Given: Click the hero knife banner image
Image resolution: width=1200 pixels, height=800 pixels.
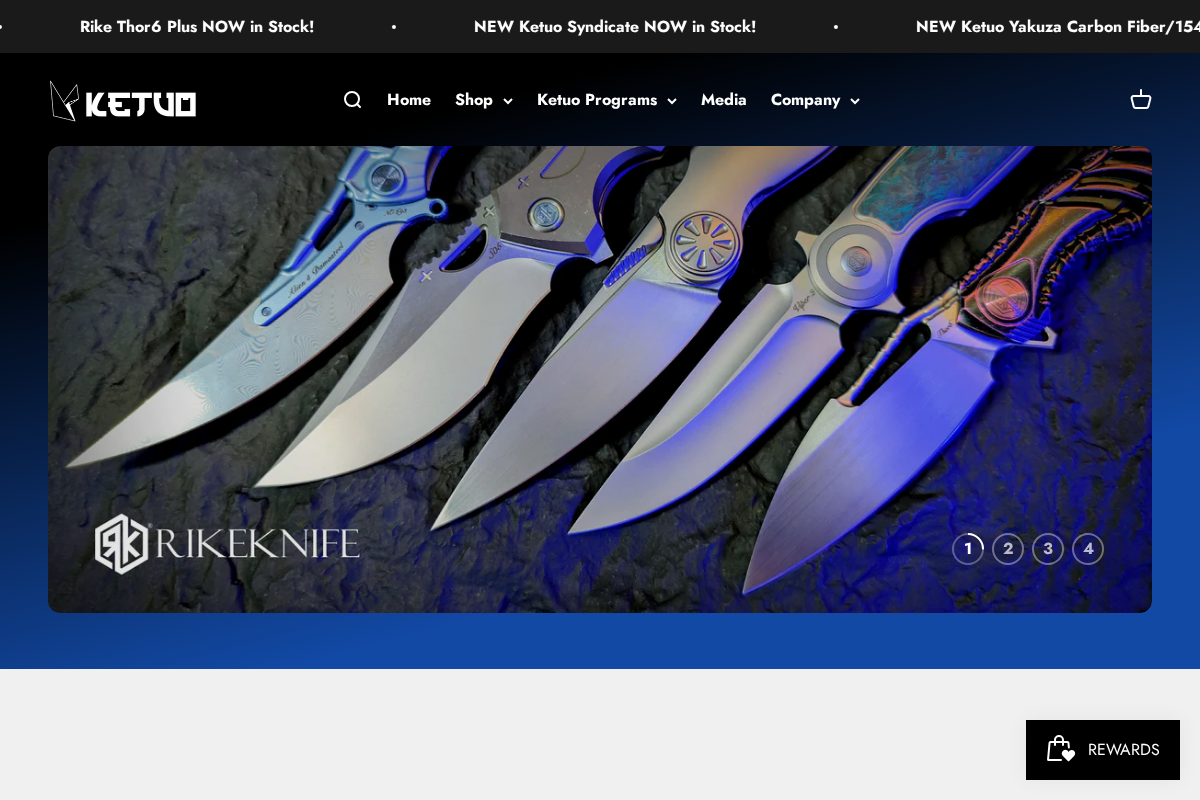Looking at the screenshot, I should click(x=600, y=380).
